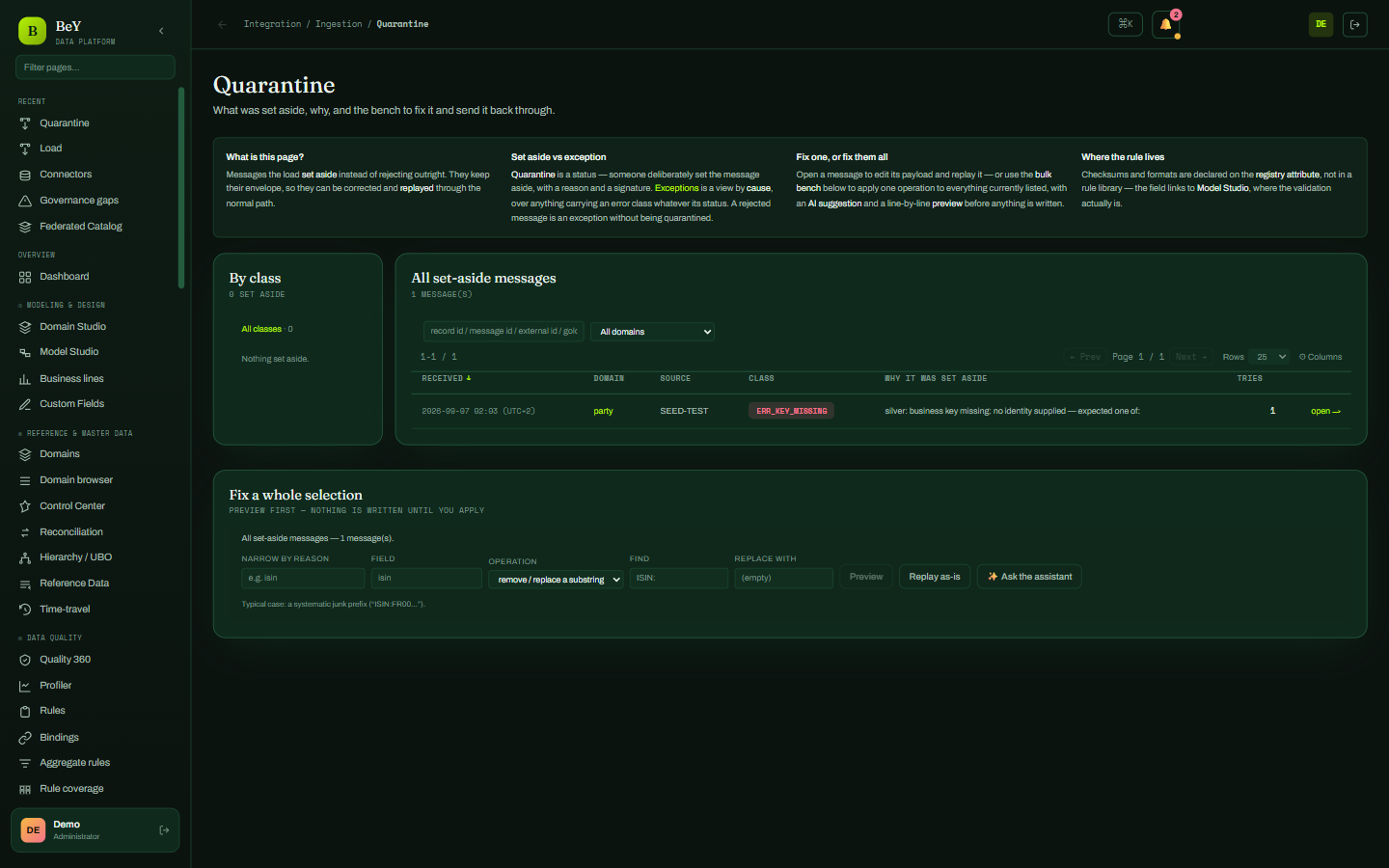The height and width of the screenshot is (868, 1389).
Task: Click the Federated Catalog layers icon
Action: pos(25,227)
